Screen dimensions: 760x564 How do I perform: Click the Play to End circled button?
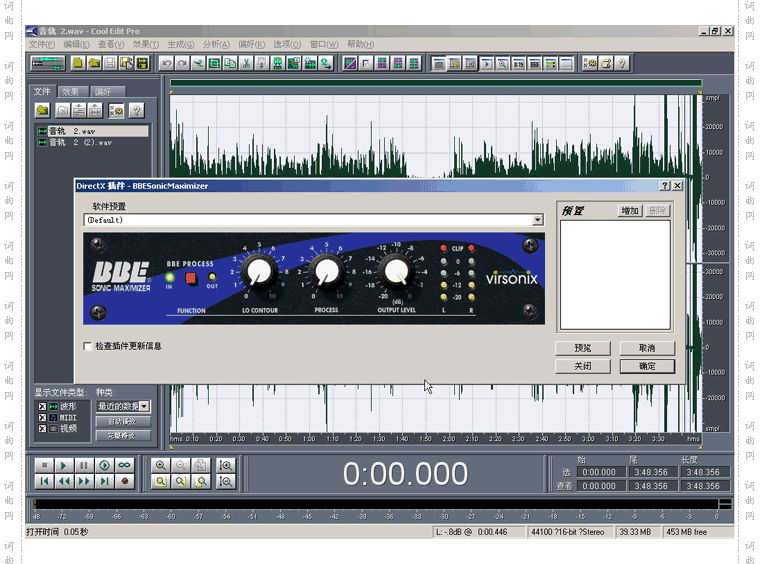[x=104, y=465]
